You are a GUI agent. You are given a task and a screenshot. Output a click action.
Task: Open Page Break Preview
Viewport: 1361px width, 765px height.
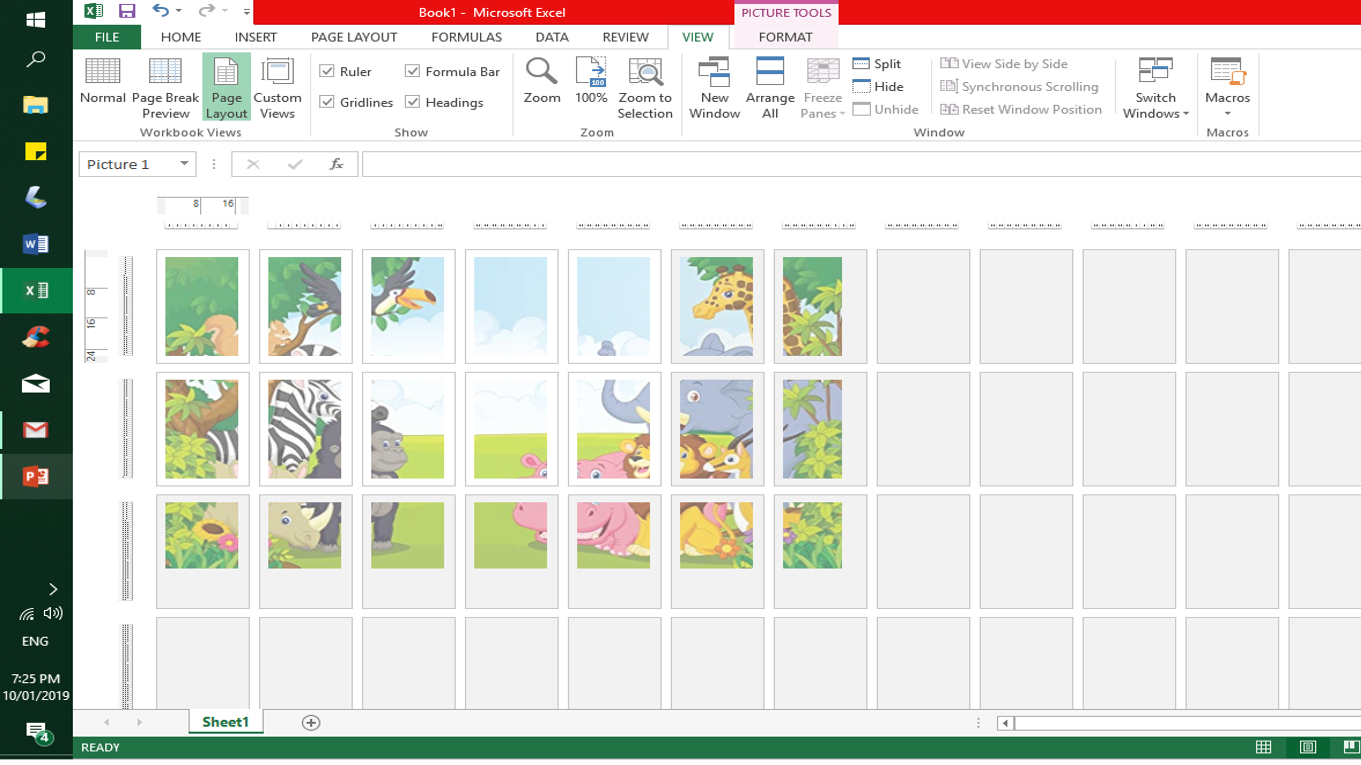coord(164,85)
